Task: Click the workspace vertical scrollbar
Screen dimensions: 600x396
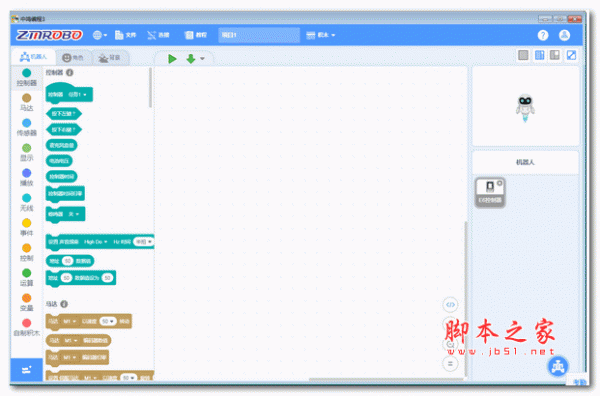Action: click(x=466, y=298)
